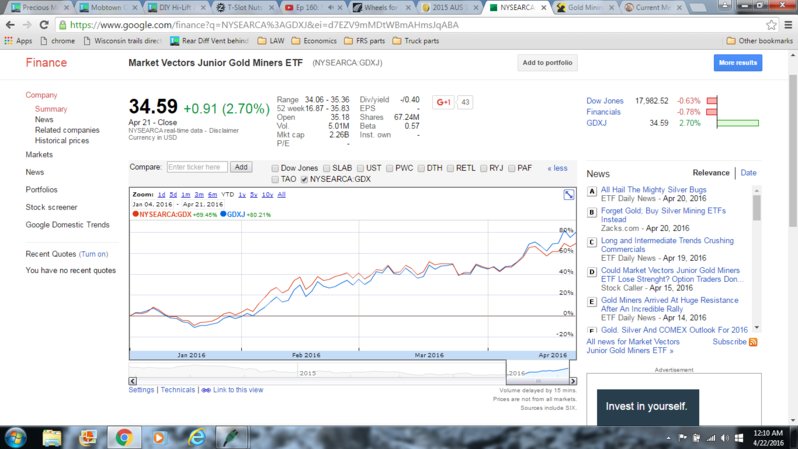Image resolution: width=798 pixels, height=449 pixels.
Task: Click news marker A icon
Action: click(x=592, y=191)
